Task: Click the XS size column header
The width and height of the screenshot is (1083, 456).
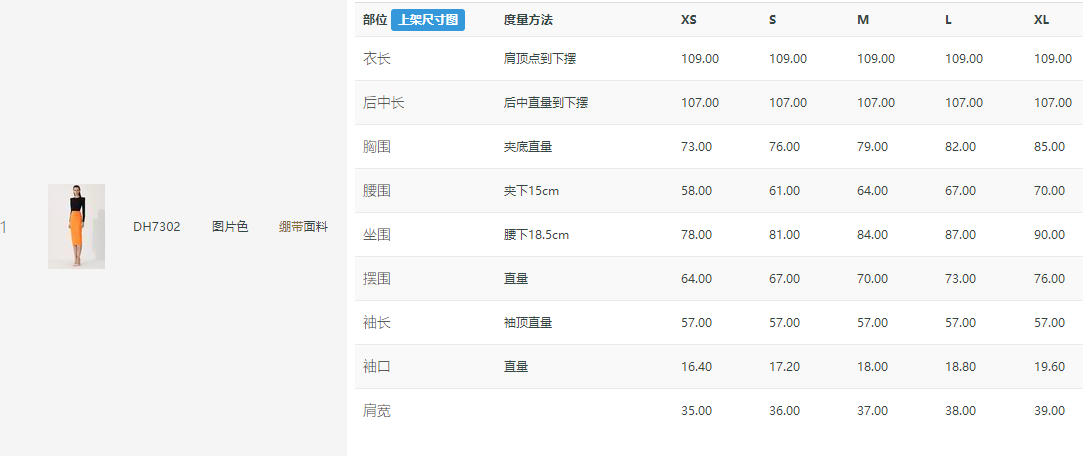Action: (x=689, y=20)
